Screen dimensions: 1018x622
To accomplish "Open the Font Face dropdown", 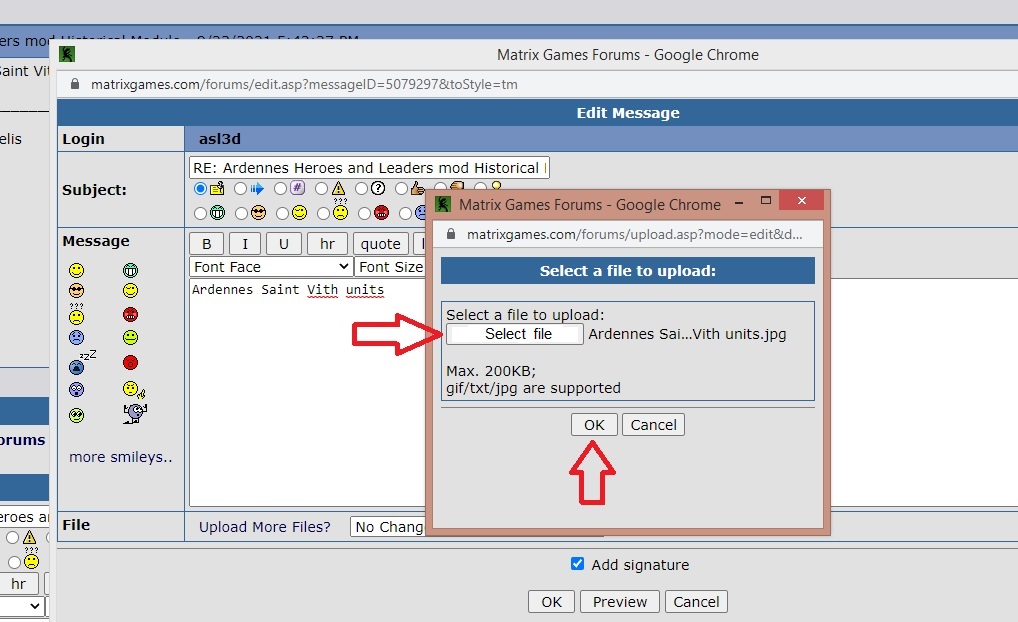I will point(271,267).
